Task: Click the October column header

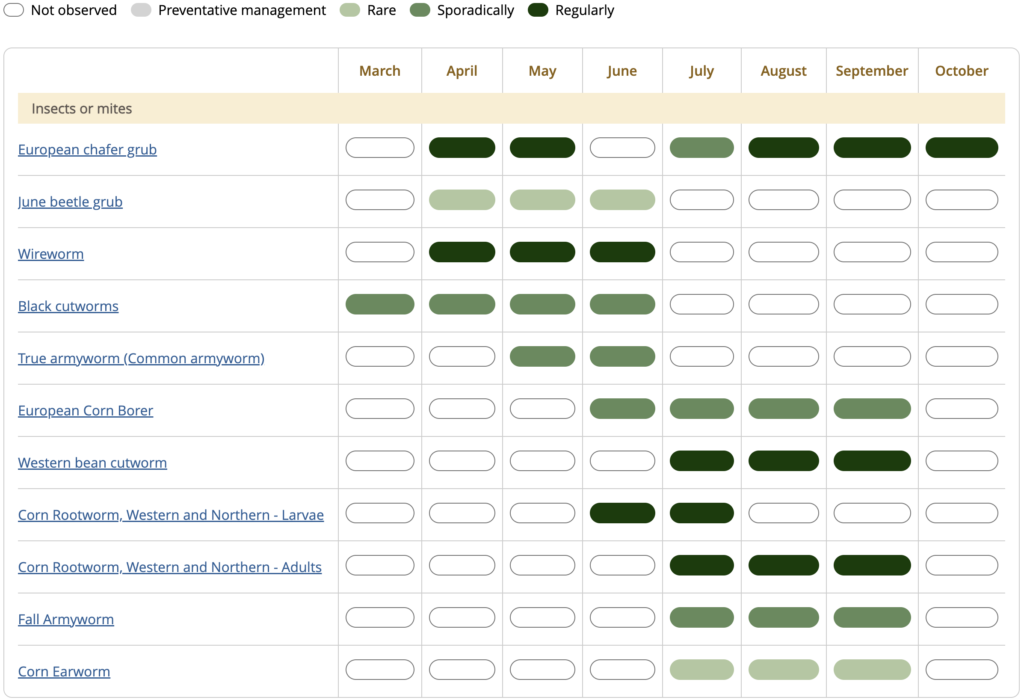Action: pyautogui.click(x=961, y=71)
